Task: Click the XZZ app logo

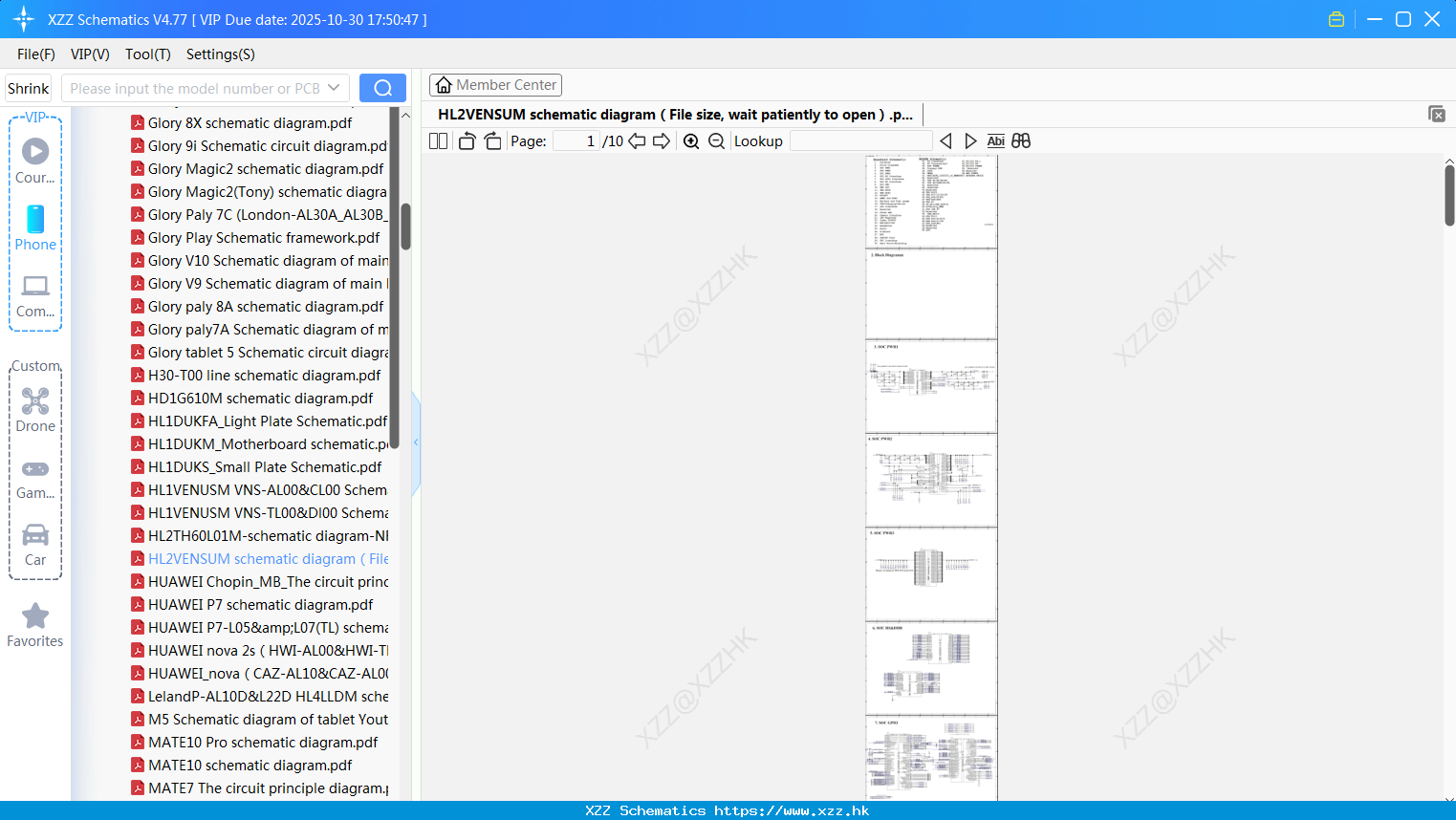Action: click(24, 19)
